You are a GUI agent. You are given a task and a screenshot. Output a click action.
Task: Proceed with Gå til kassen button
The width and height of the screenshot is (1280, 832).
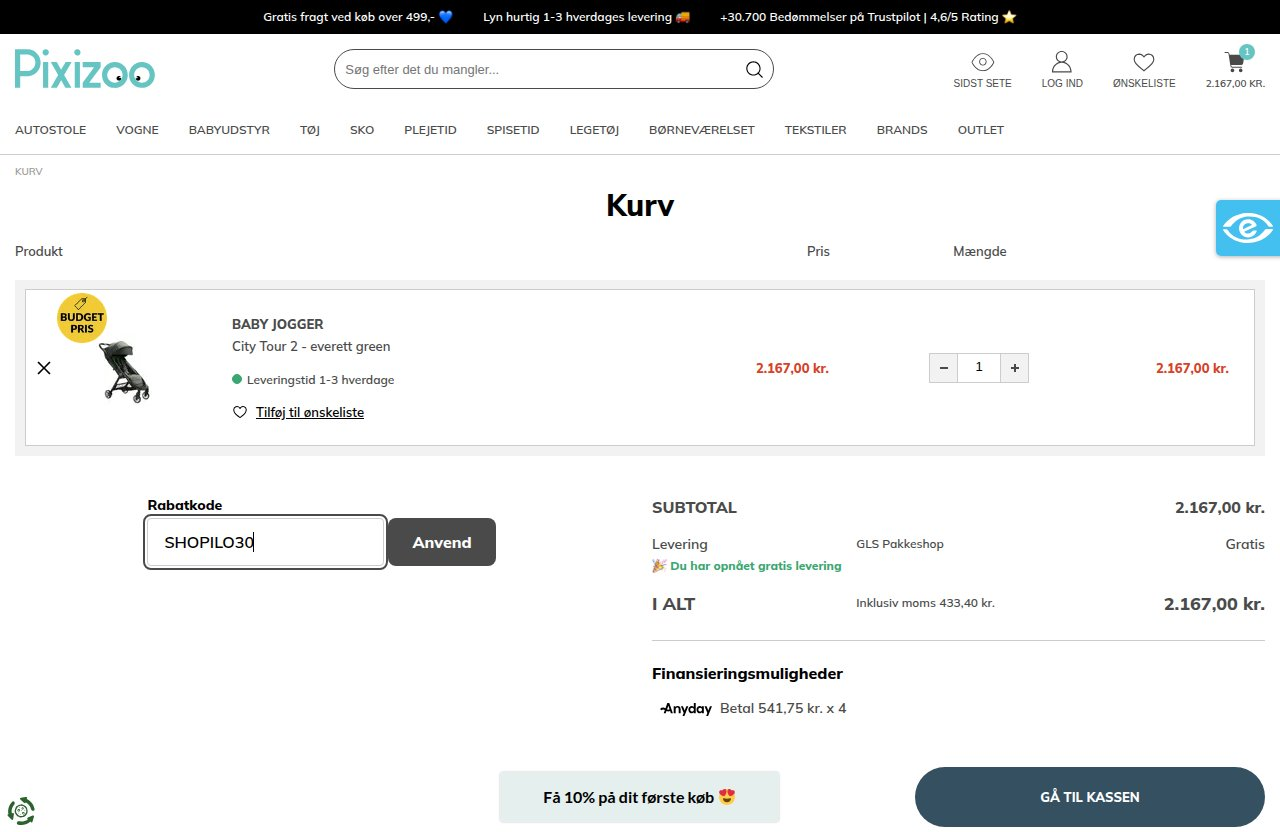tap(1090, 797)
